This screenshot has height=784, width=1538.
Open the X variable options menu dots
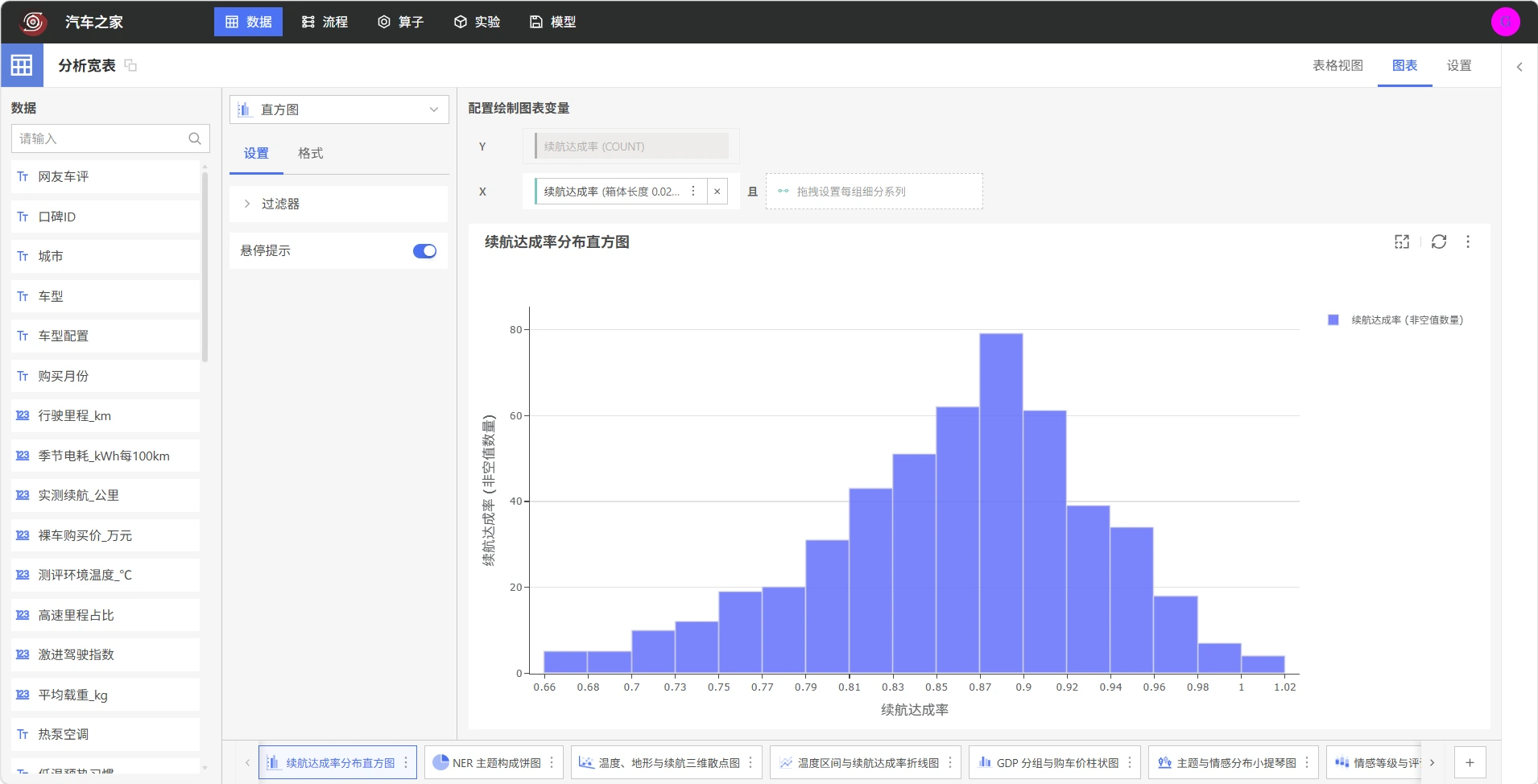click(x=693, y=192)
